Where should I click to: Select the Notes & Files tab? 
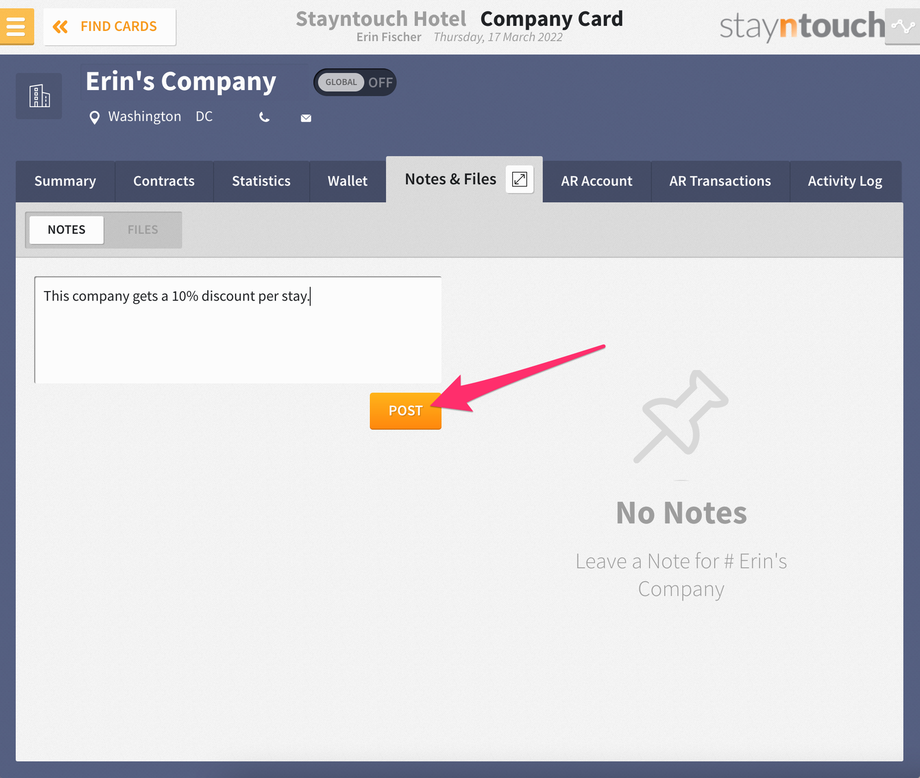click(450, 179)
